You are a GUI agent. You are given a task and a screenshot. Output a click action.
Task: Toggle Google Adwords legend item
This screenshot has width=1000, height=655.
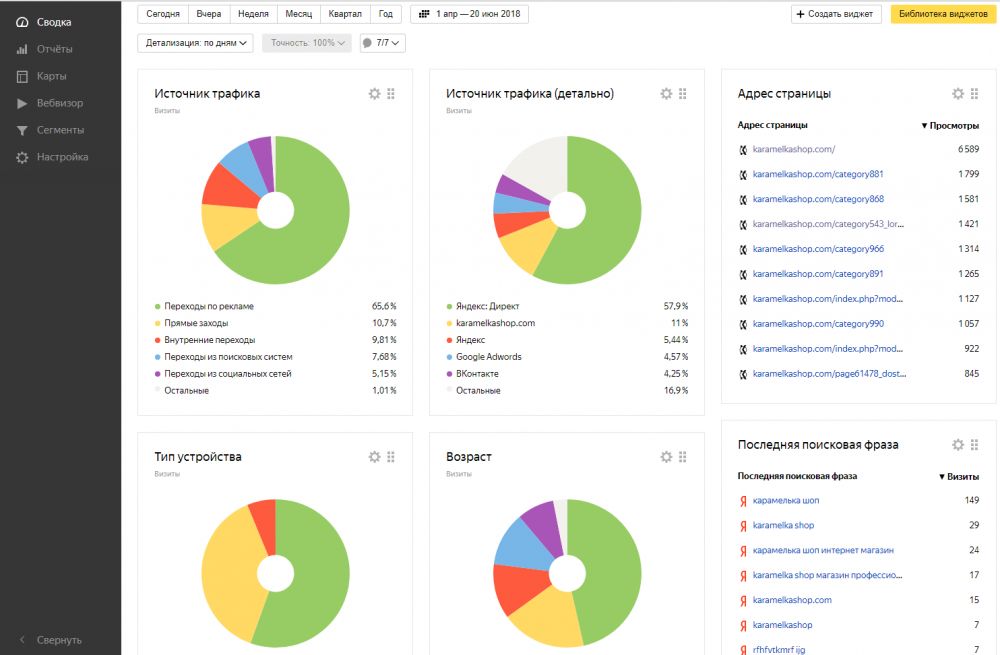pos(484,357)
